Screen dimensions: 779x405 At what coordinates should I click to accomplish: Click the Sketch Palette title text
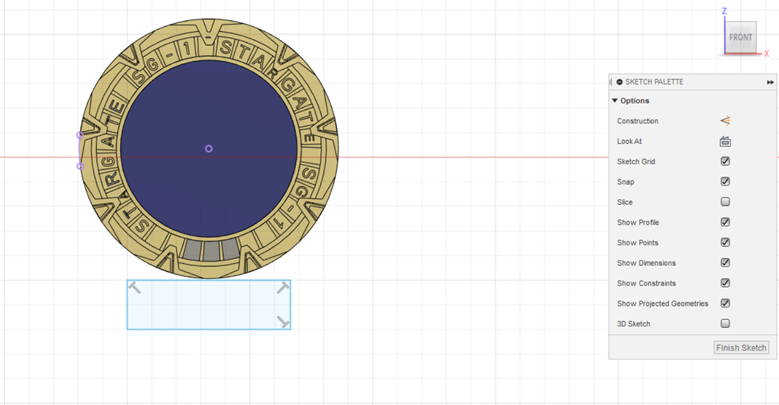coord(654,82)
